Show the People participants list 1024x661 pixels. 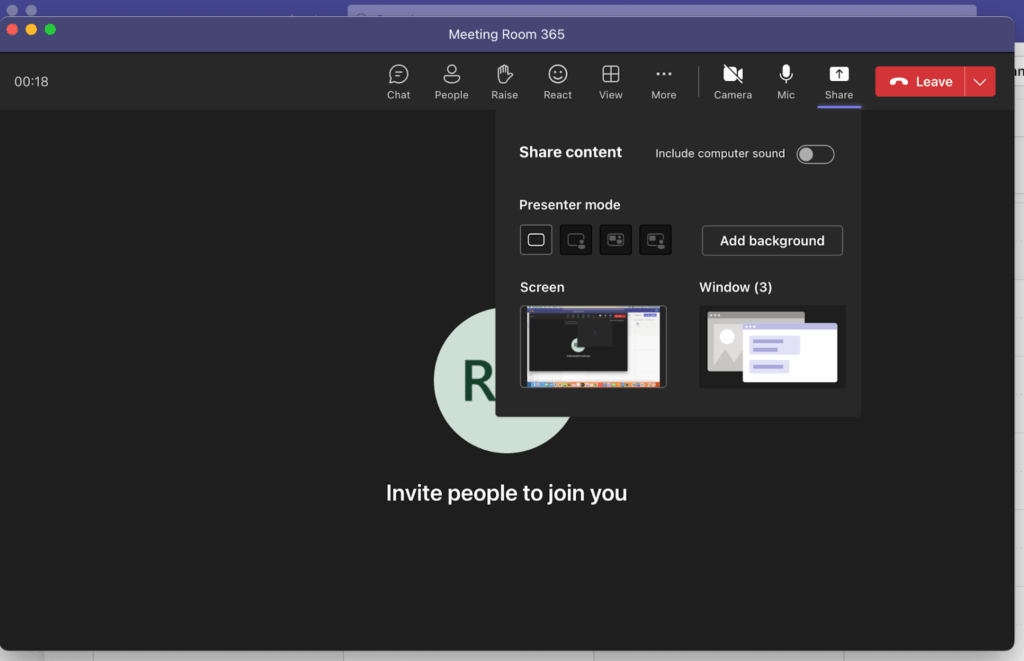(x=451, y=81)
